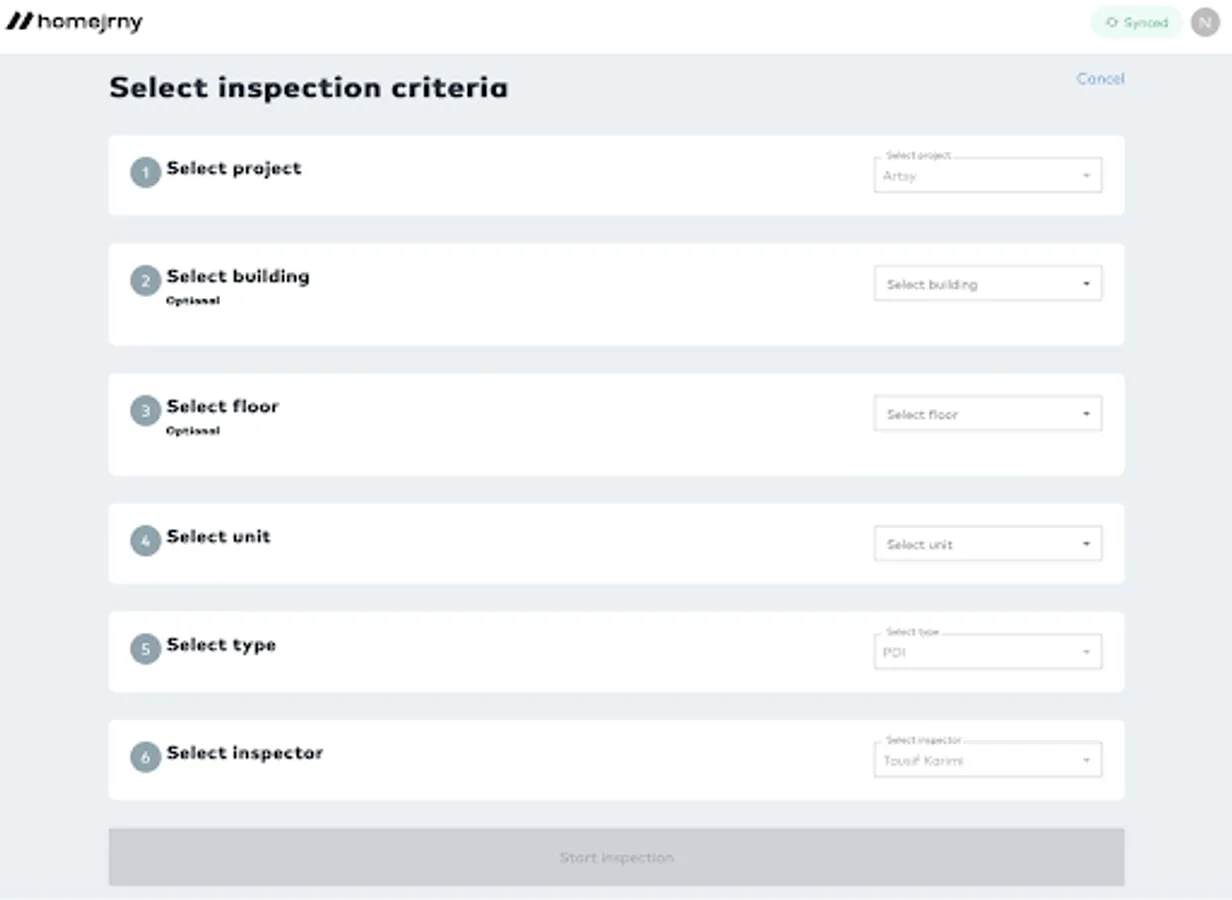Open the Select type dropdown showing PDI
This screenshot has width=1232, height=900.
click(x=987, y=653)
